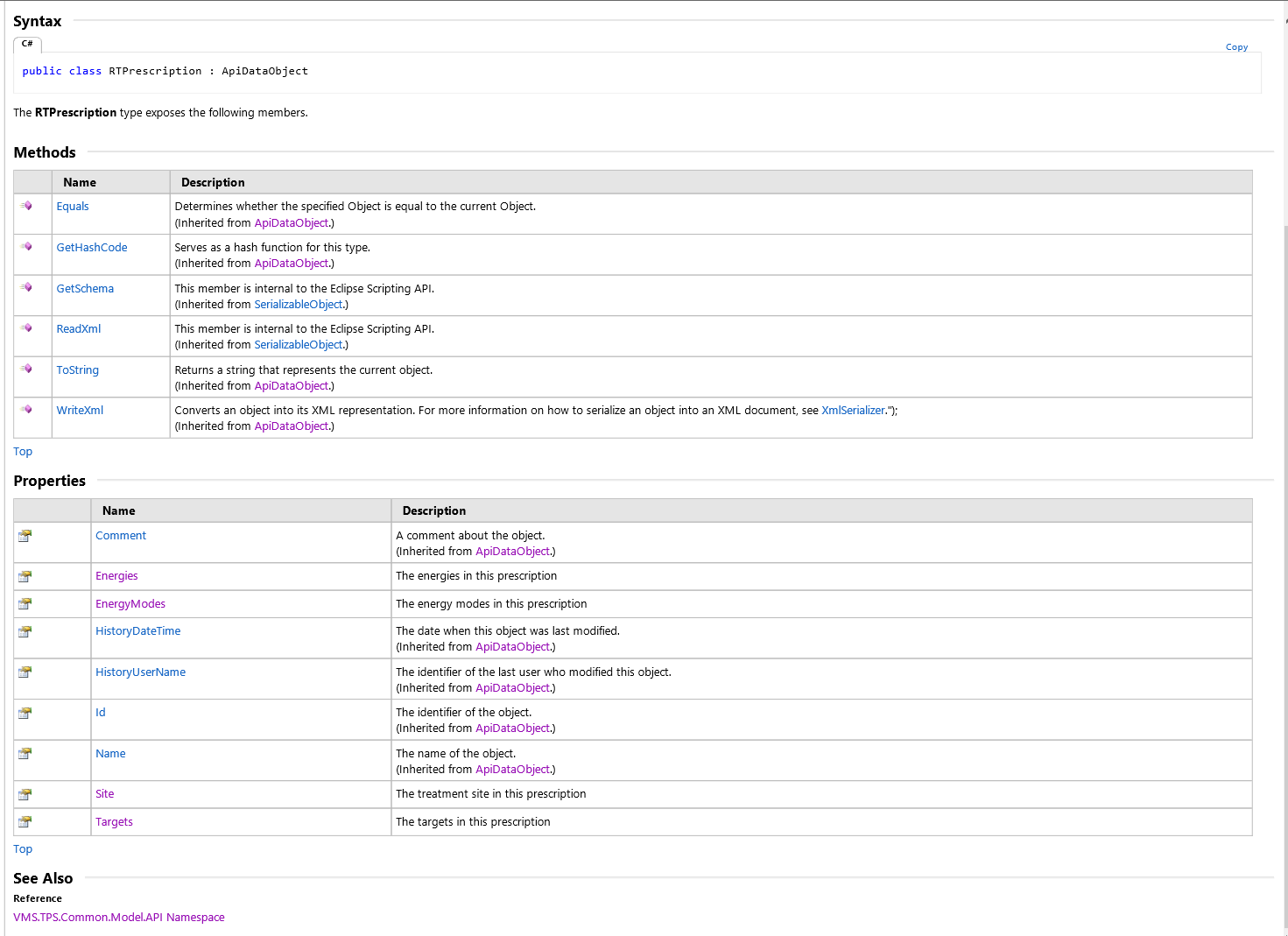Click the property icon beside Targets
Screen dimensions: 1288x936
click(25, 821)
